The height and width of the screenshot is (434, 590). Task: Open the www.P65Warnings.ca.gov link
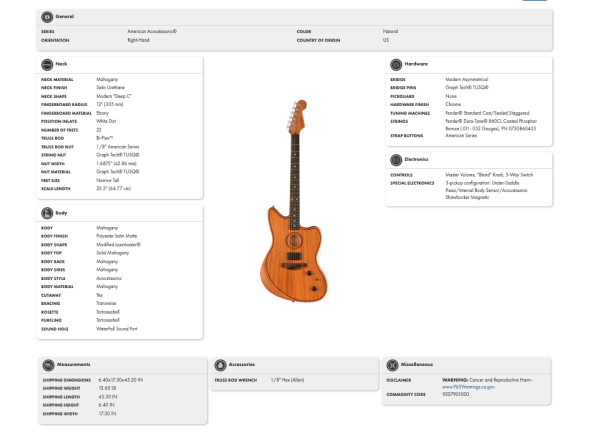[468, 387]
